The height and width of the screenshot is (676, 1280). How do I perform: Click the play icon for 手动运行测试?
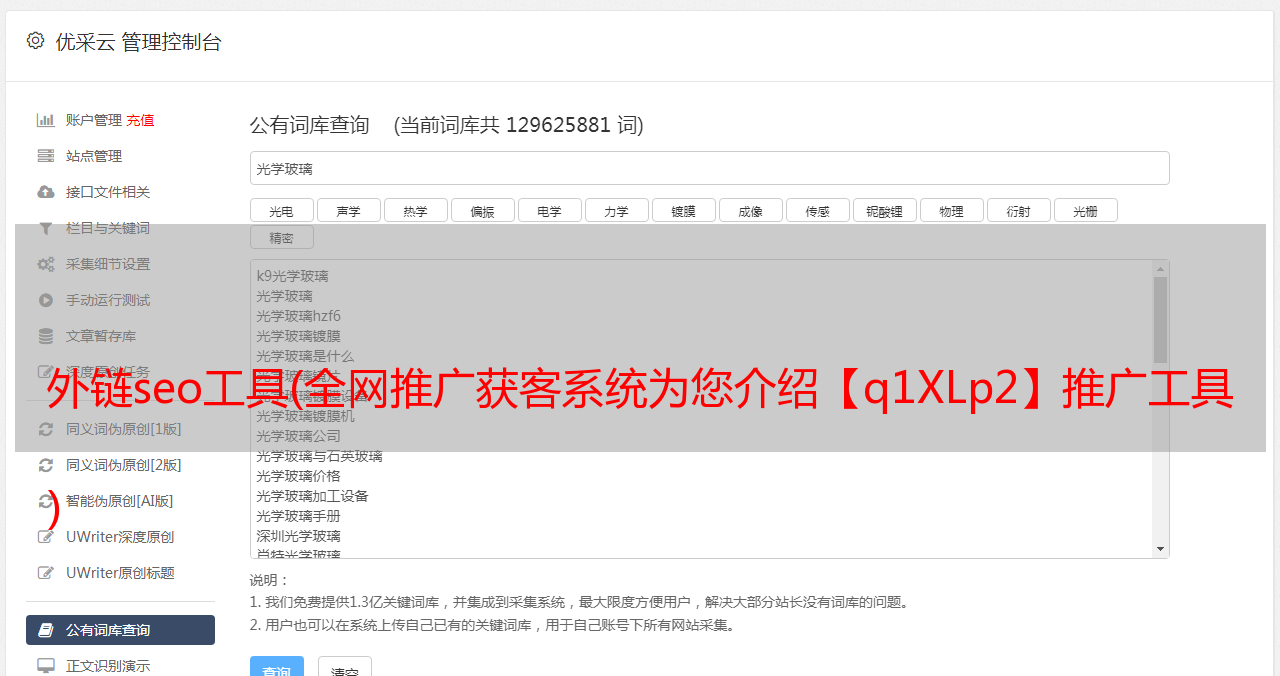tap(46, 300)
